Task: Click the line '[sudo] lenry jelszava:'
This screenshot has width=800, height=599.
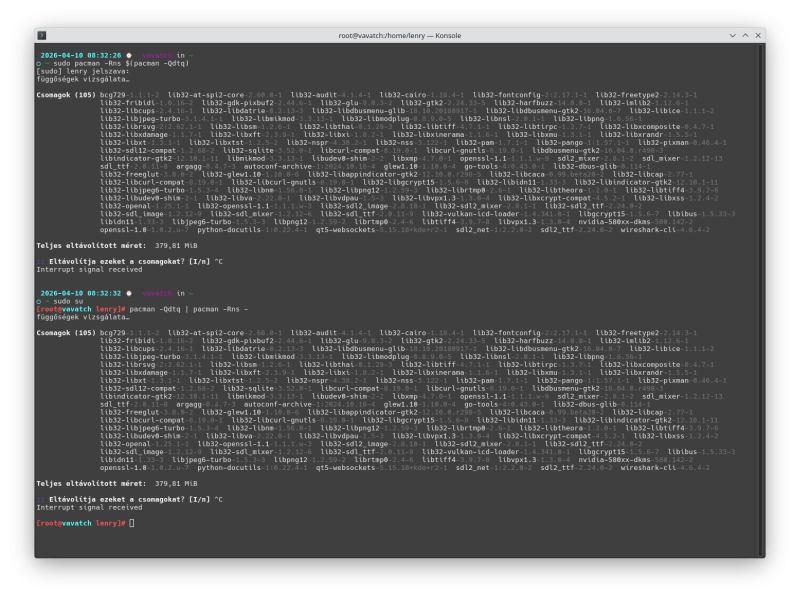Action: (x=83, y=71)
